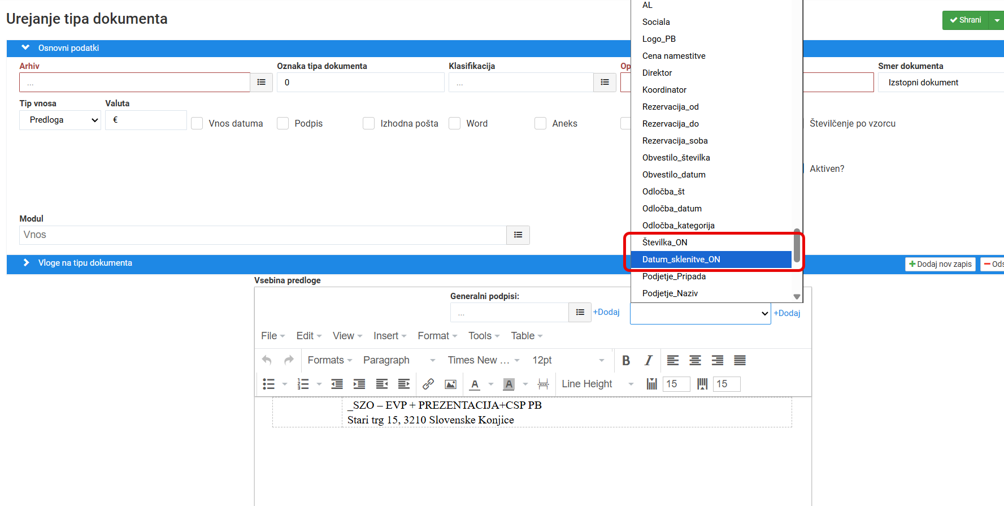Screen dimensions: 1004x506
Task: Open the Paragraph style dropdown
Action: pos(399,360)
